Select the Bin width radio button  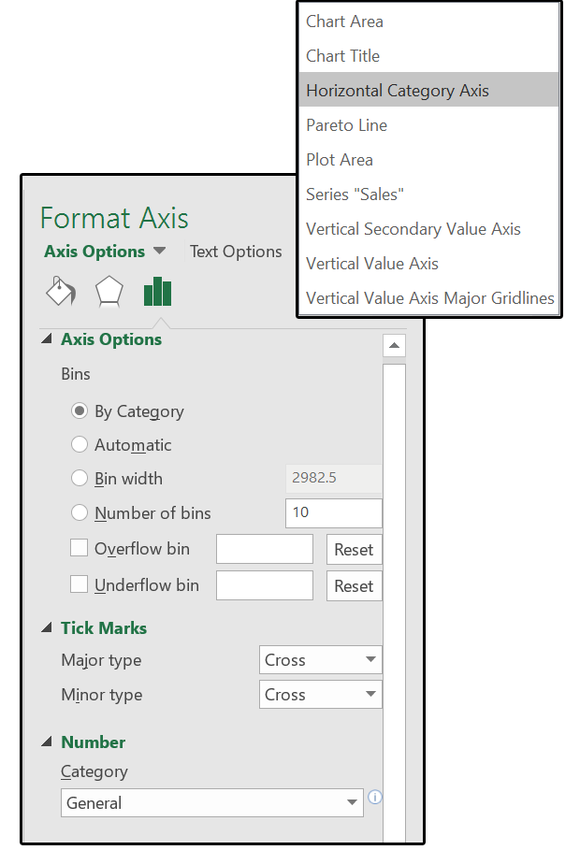[79, 478]
